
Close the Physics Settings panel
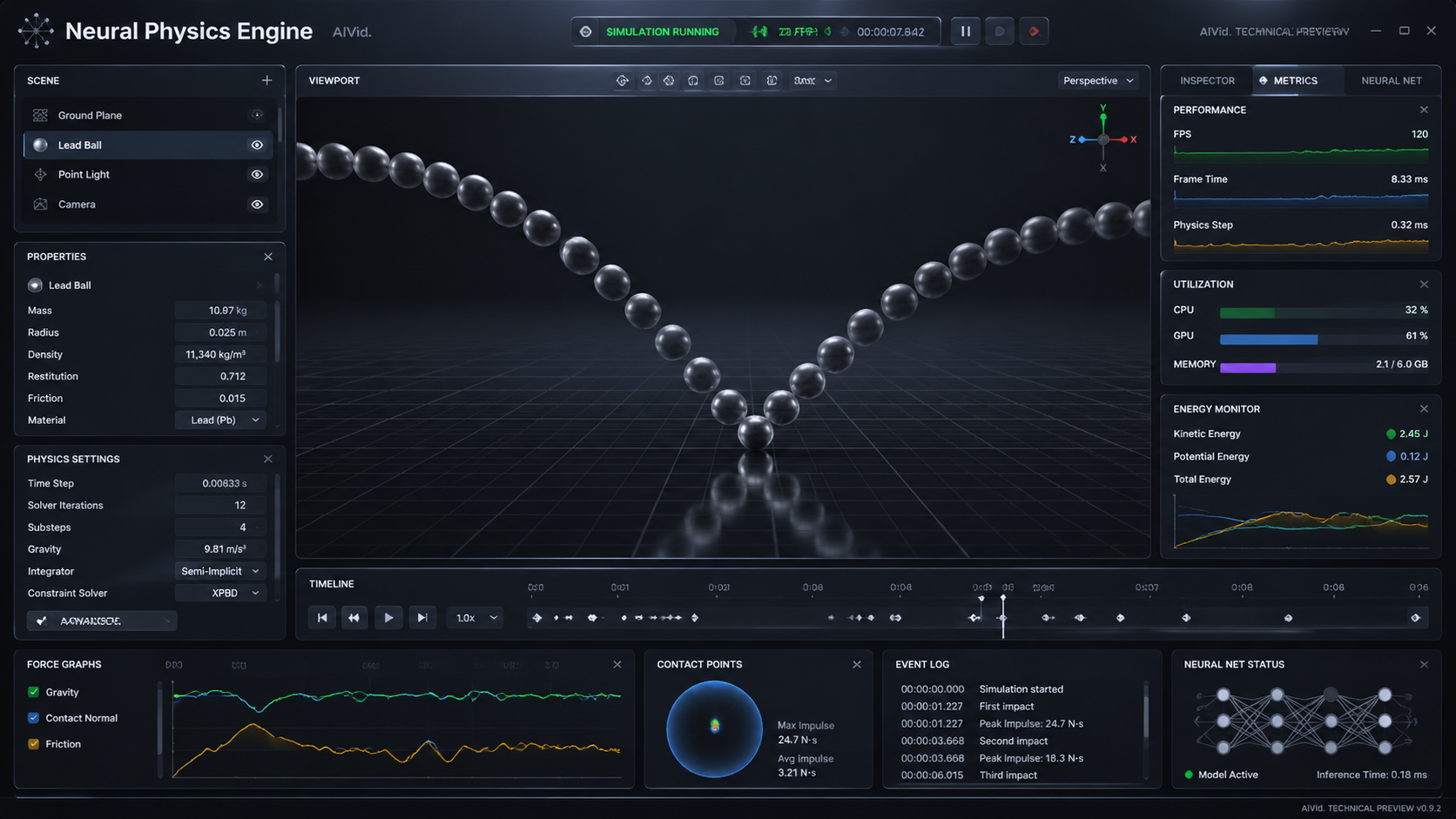268,459
